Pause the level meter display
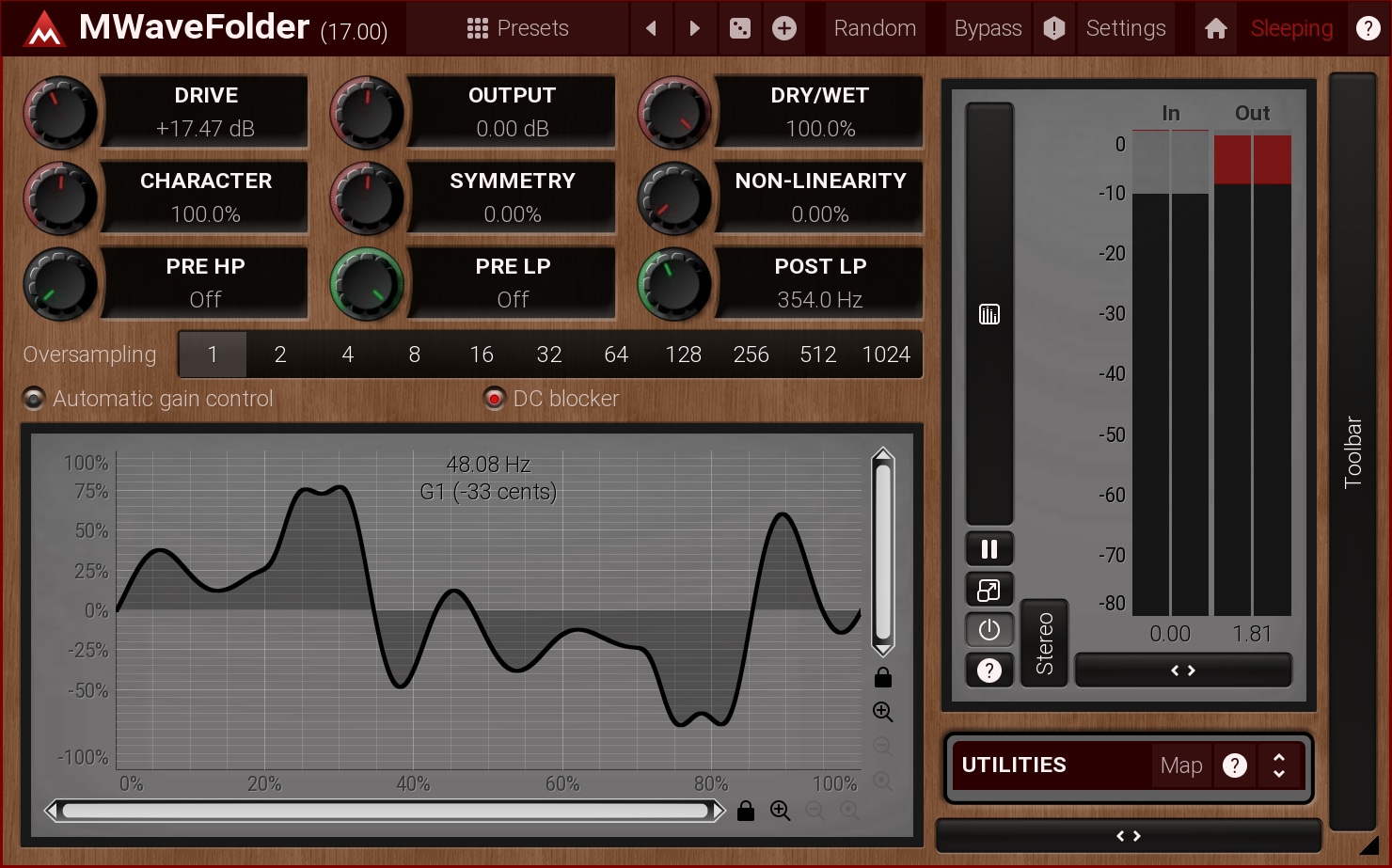 [989, 549]
